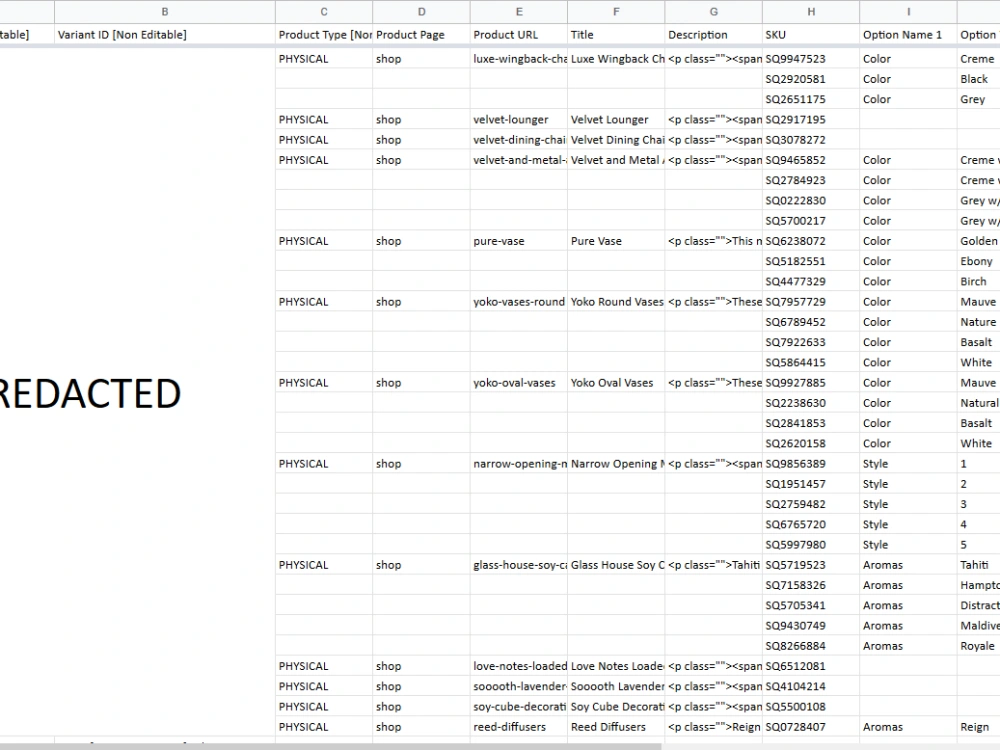The height and width of the screenshot is (750, 1000).
Task: Select the 'Reign' option cell
Action: (x=978, y=727)
